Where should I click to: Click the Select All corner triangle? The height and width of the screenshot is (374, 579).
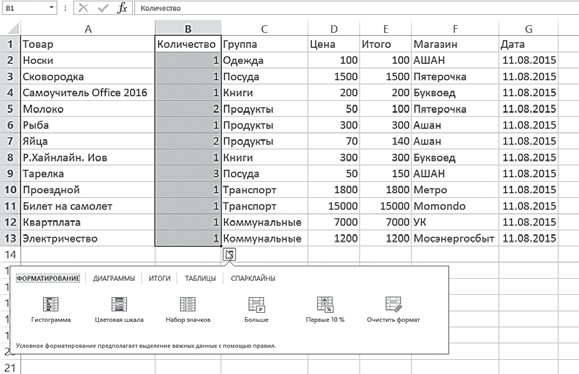[13, 28]
